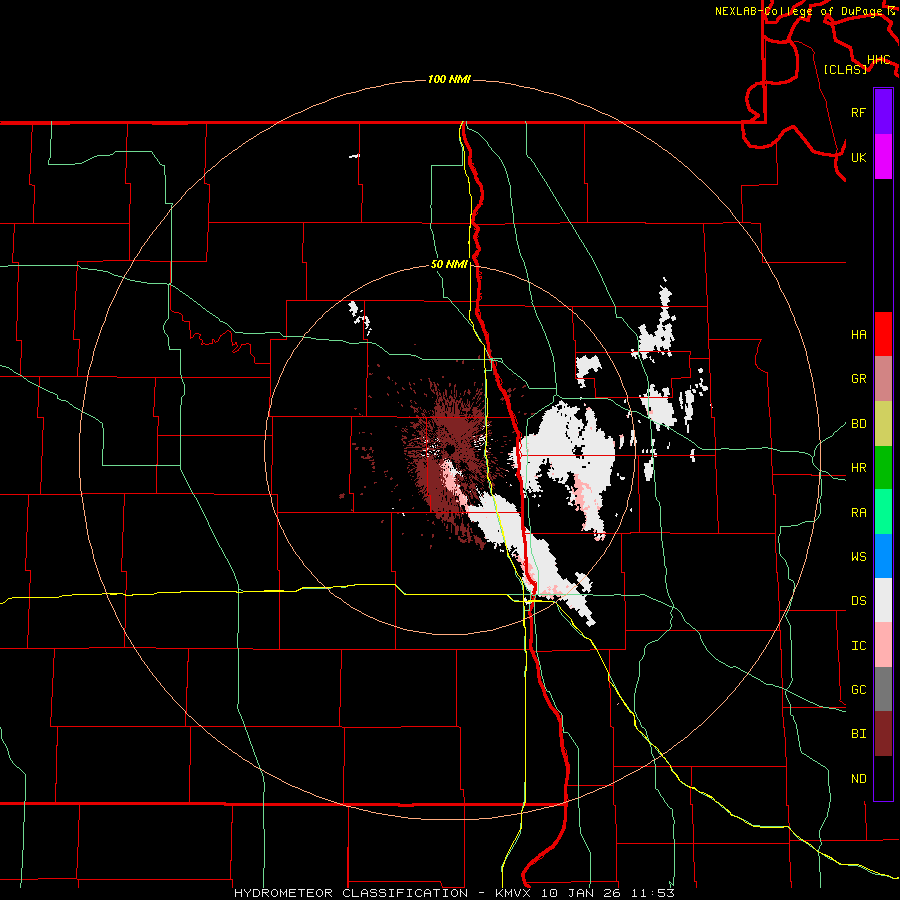Select the BD yellow legend block

[x=883, y=423]
